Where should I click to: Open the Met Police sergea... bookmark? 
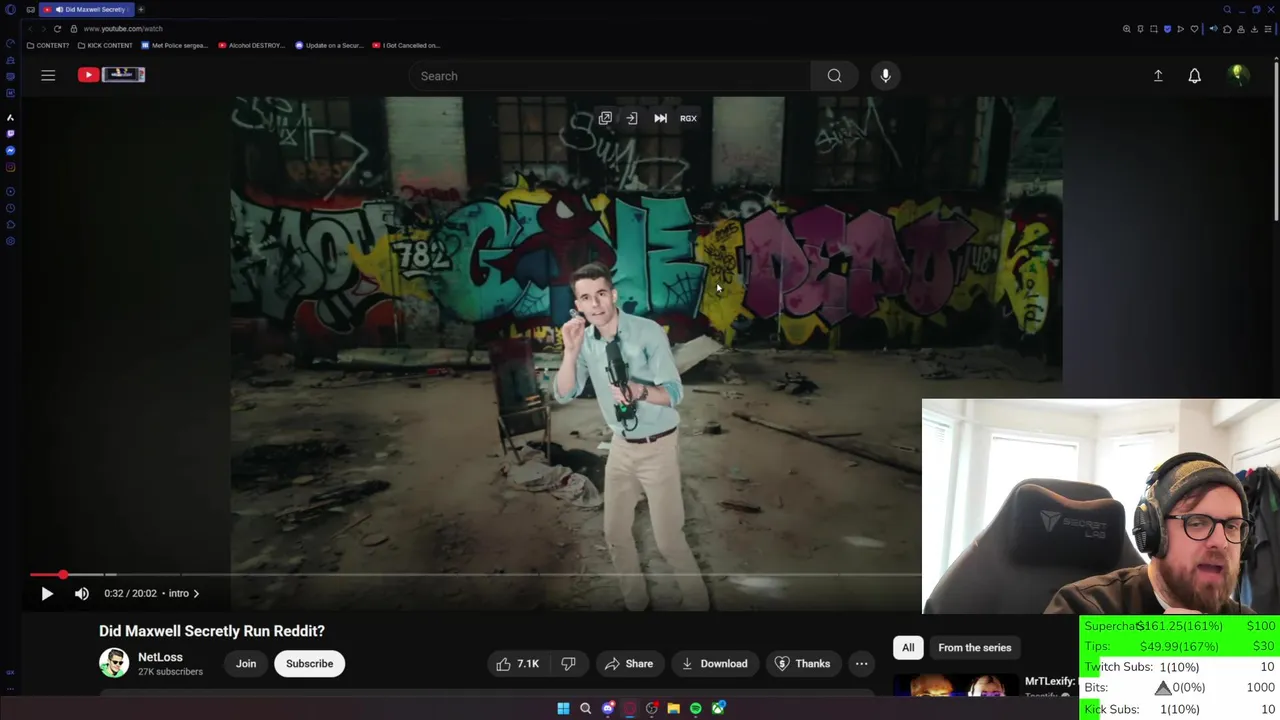pos(175,45)
